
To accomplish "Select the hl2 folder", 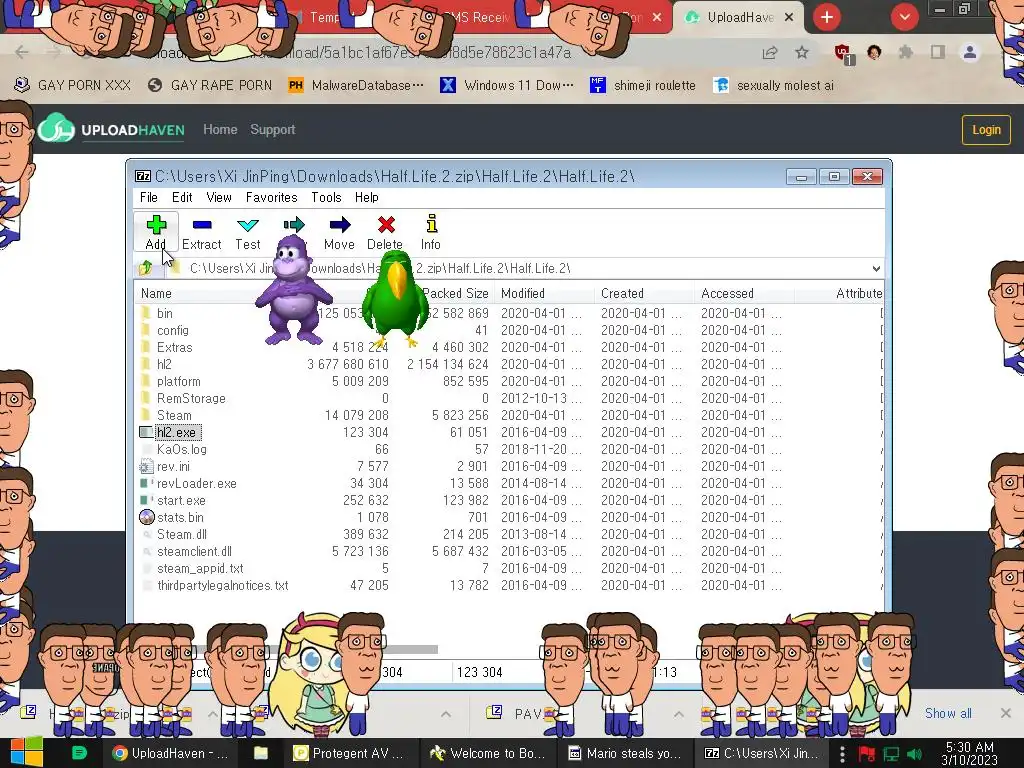I will click(164, 364).
